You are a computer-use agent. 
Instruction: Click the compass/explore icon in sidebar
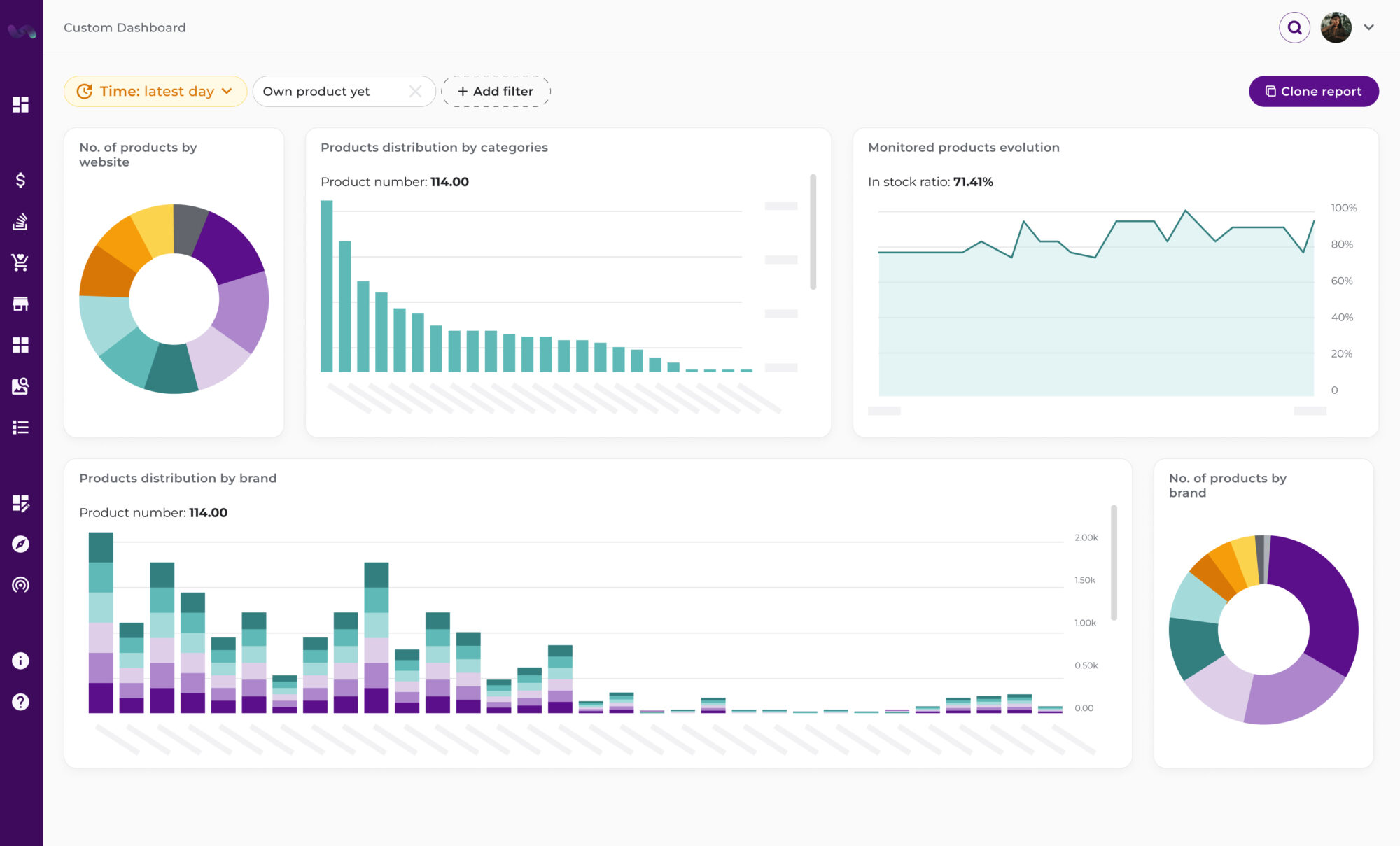pos(21,545)
